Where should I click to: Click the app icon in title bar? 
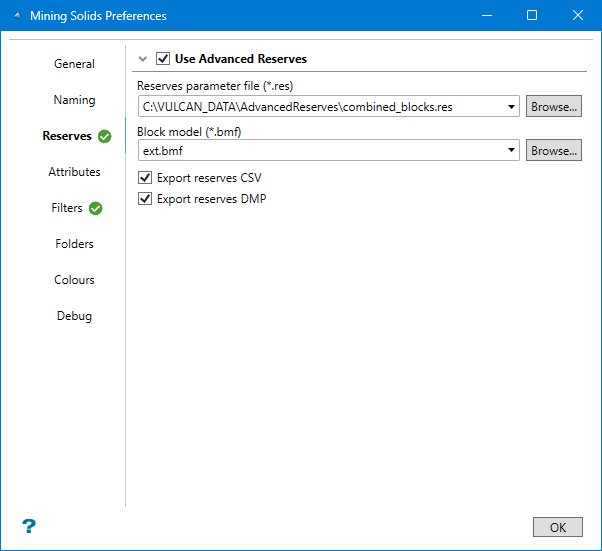pos(15,16)
